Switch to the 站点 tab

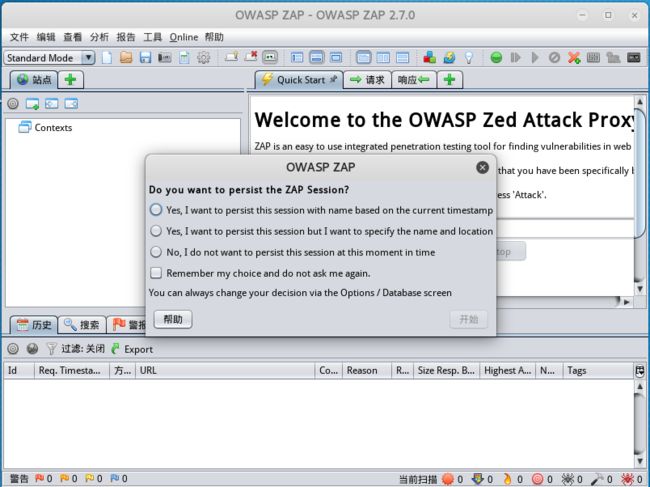34,80
